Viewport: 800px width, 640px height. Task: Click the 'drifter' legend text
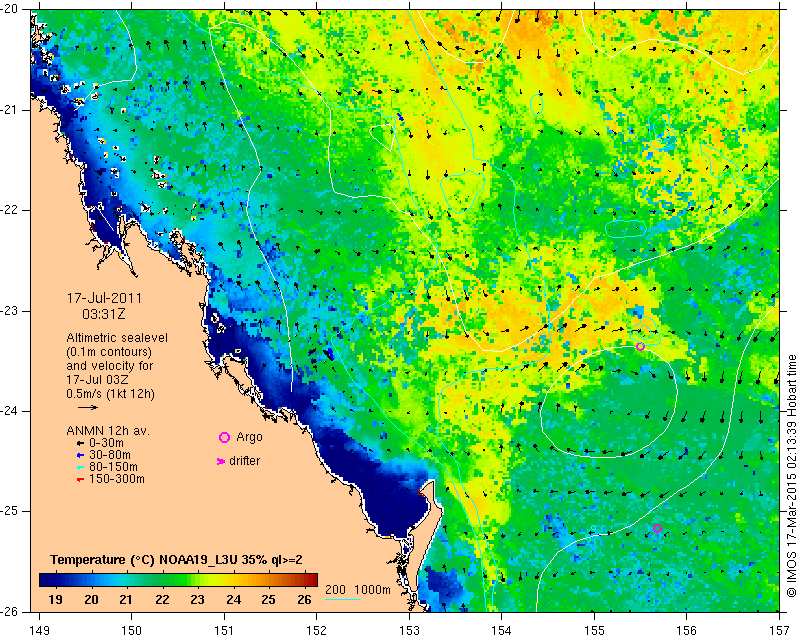pos(244,461)
